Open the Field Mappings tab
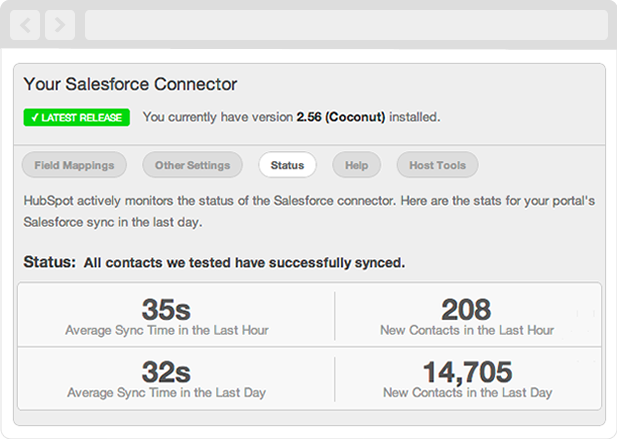This screenshot has width=617, height=439. 74,165
